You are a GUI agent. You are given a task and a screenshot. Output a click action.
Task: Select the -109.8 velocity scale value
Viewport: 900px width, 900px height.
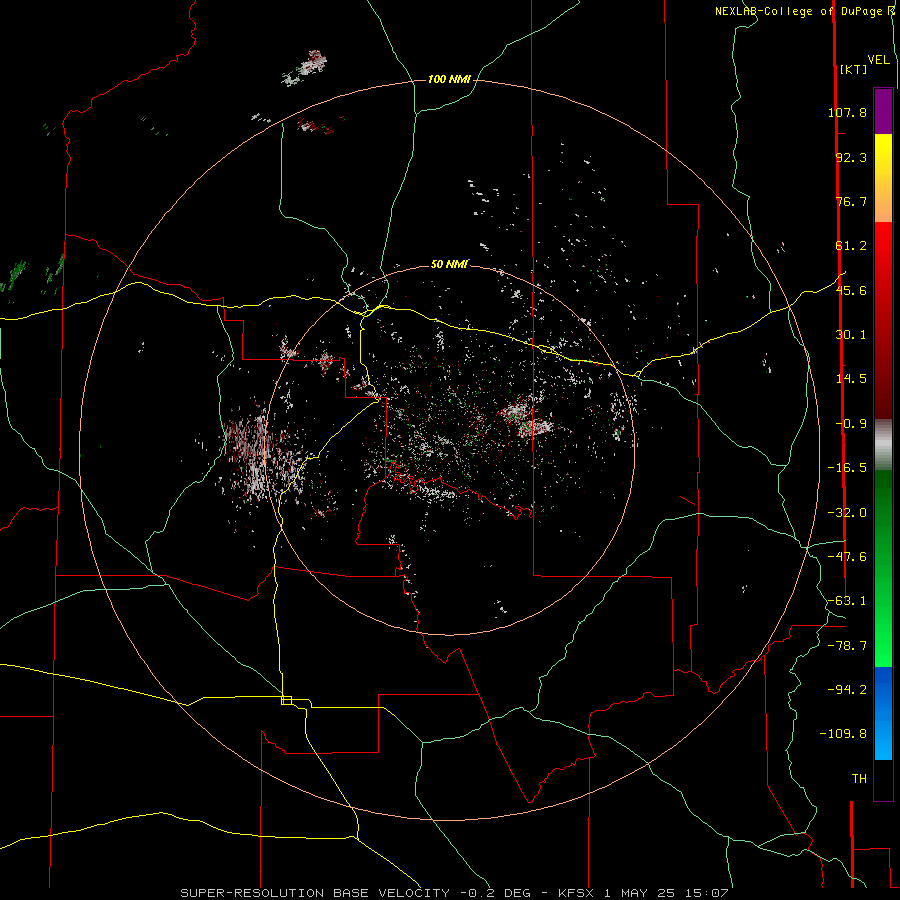(843, 734)
